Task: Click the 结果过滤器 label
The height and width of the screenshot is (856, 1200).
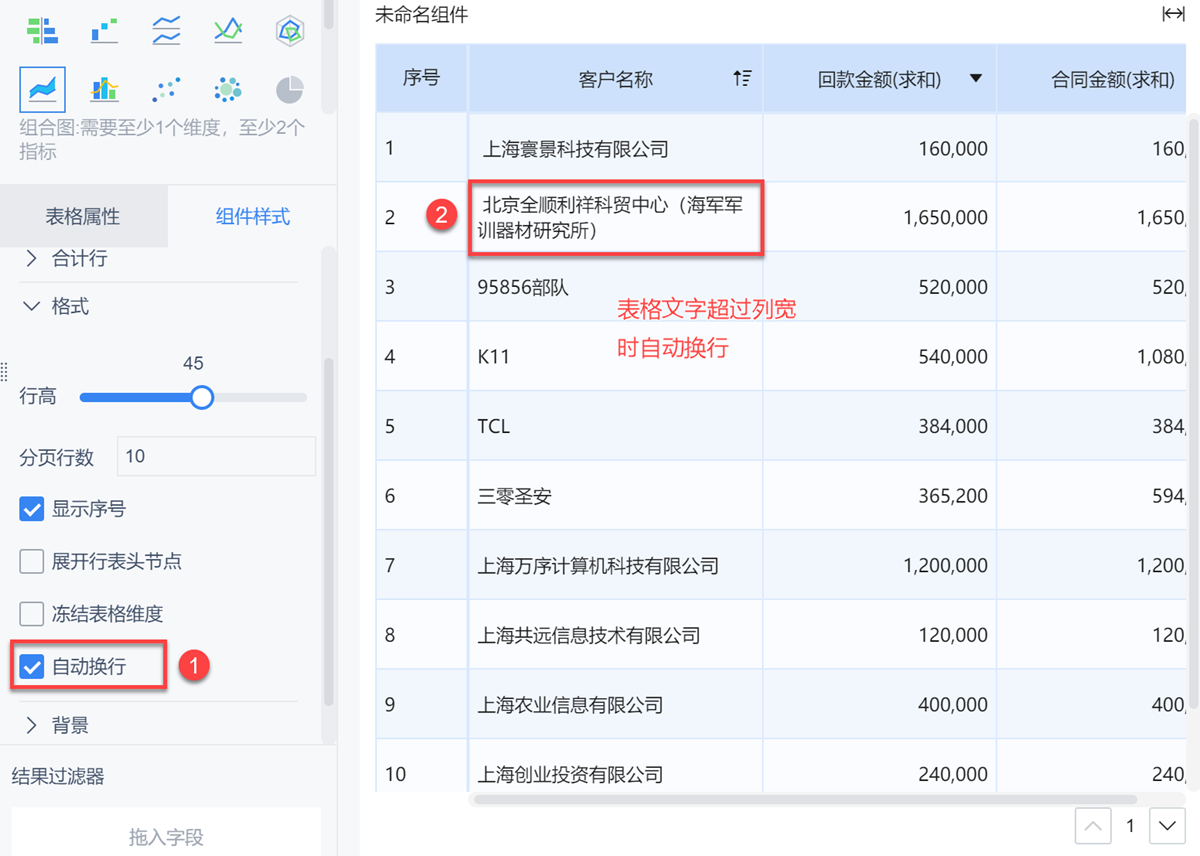Action: (58, 776)
